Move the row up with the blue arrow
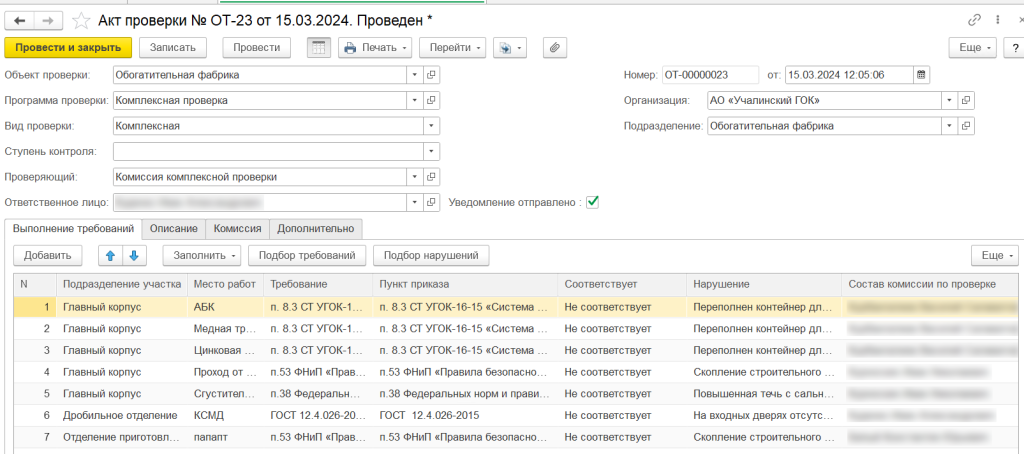This screenshot has width=1024, height=454. [x=111, y=256]
